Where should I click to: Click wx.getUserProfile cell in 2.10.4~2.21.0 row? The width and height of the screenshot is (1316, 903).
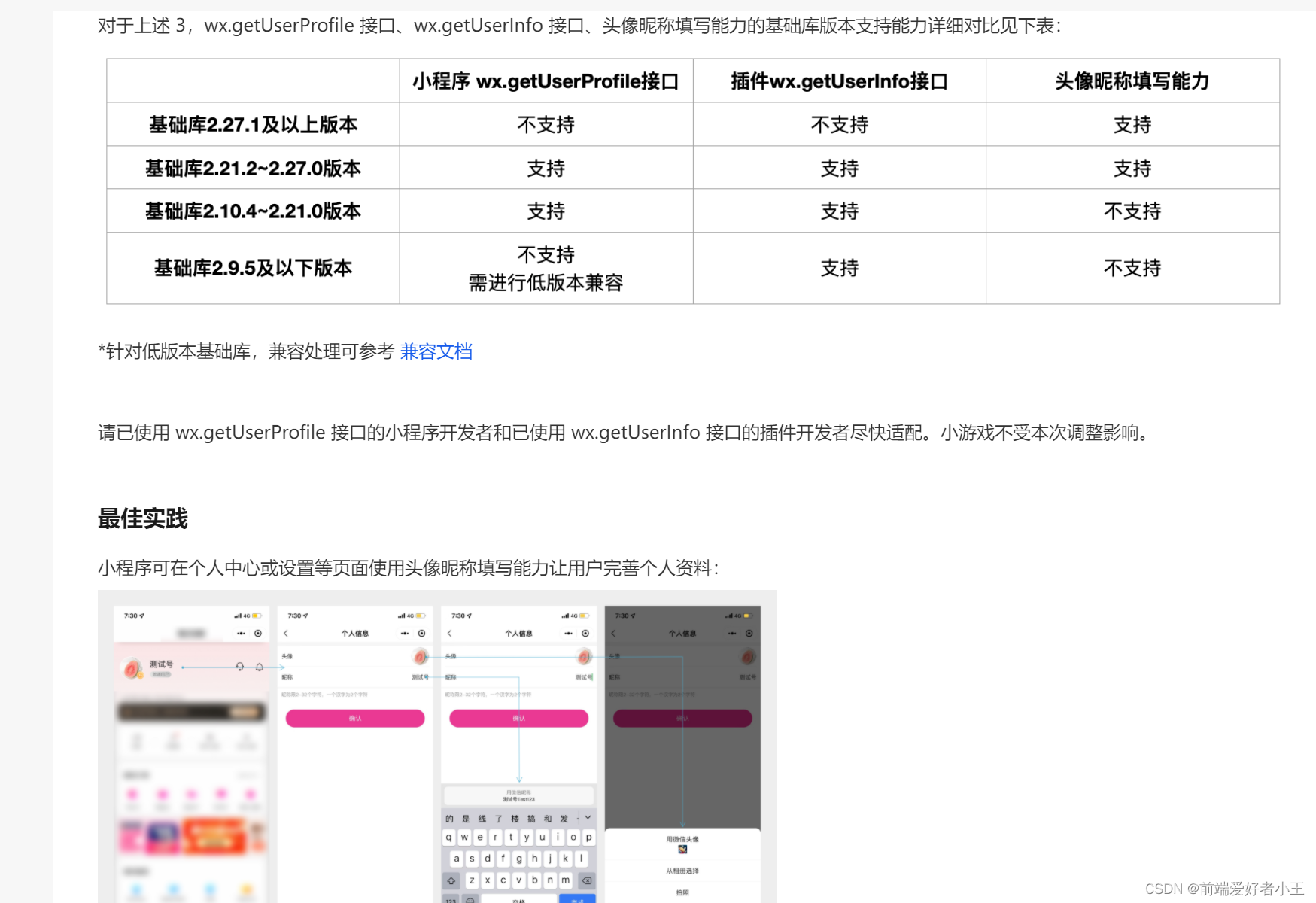[546, 211]
